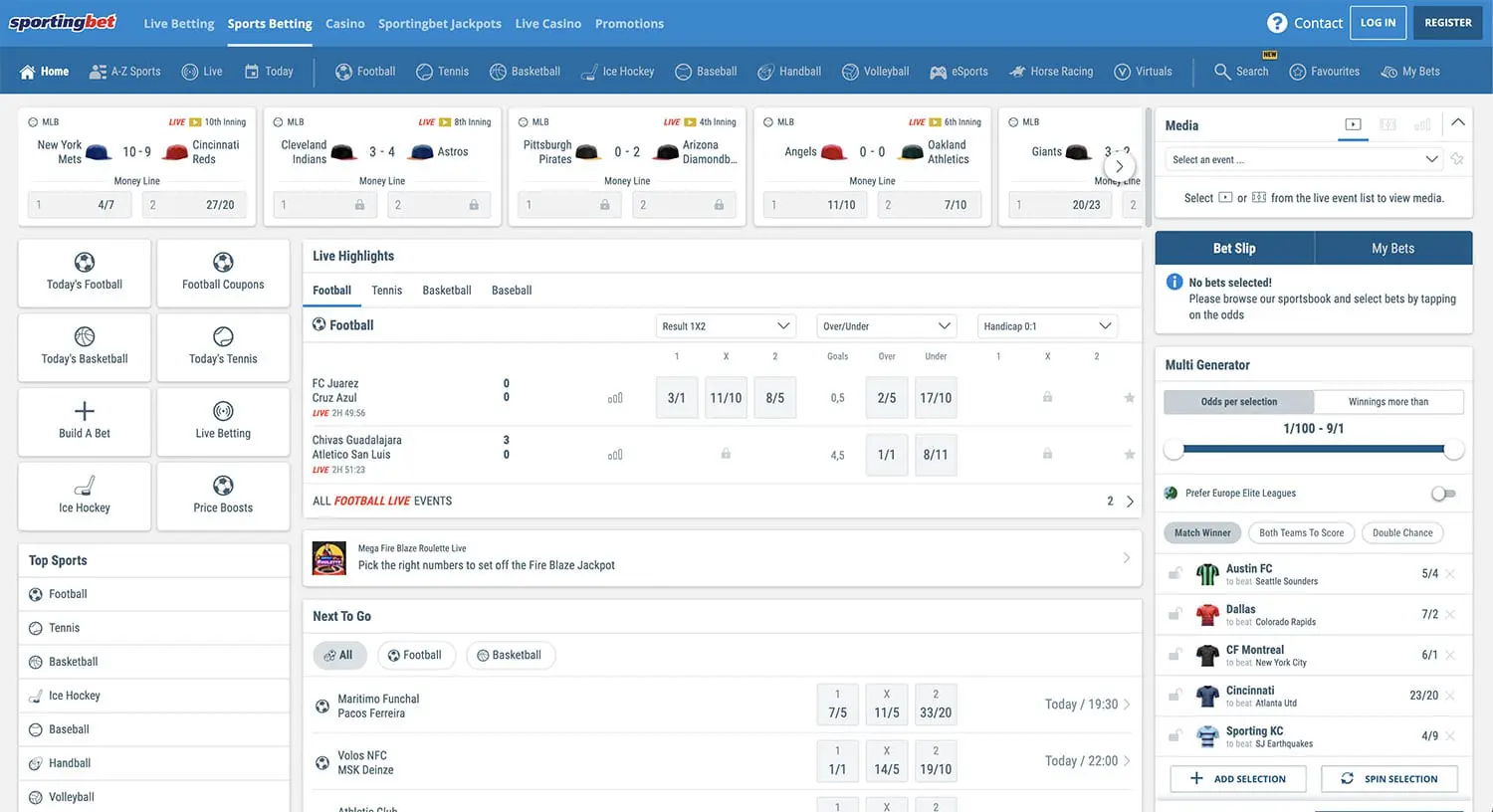Open Sportingbet Jackpots menu
This screenshot has width=1493, height=812.
click(440, 23)
